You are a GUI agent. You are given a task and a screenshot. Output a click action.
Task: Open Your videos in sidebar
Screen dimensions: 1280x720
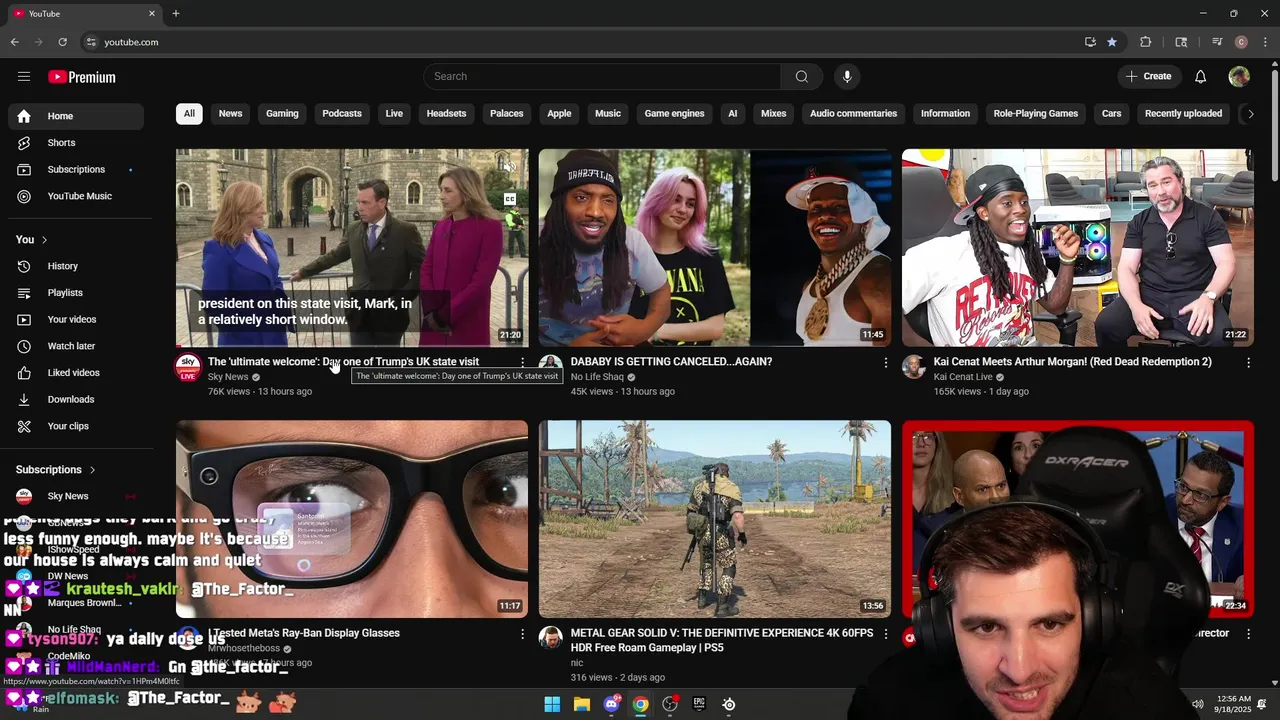pyautogui.click(x=76, y=320)
